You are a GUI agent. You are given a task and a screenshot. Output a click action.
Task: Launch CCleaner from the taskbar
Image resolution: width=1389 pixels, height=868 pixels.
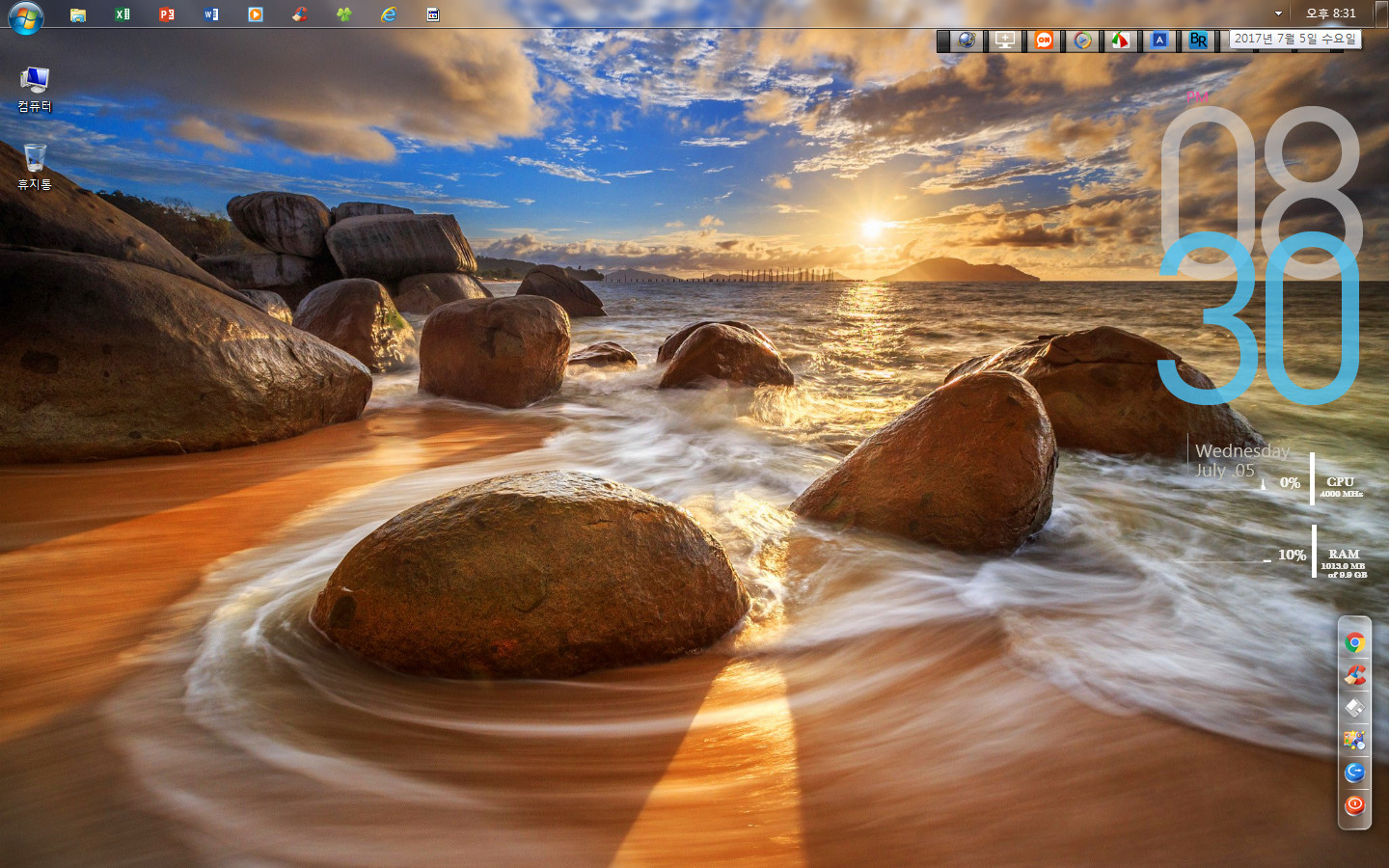pos(300,14)
